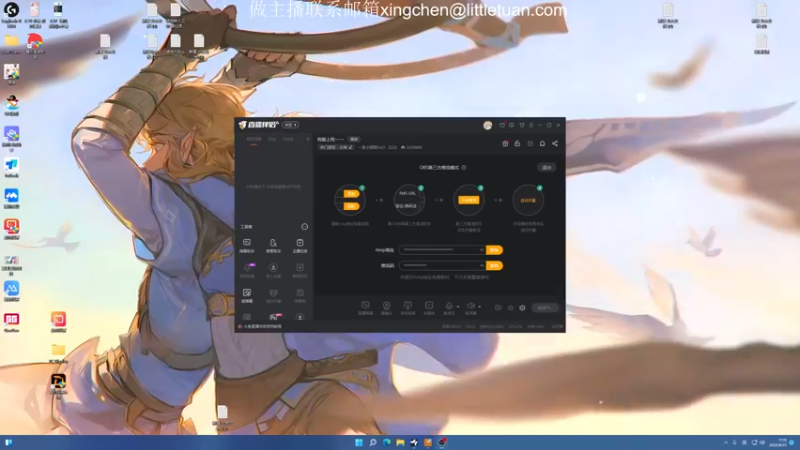Switch to the second tab in left panel

click(x=272, y=139)
